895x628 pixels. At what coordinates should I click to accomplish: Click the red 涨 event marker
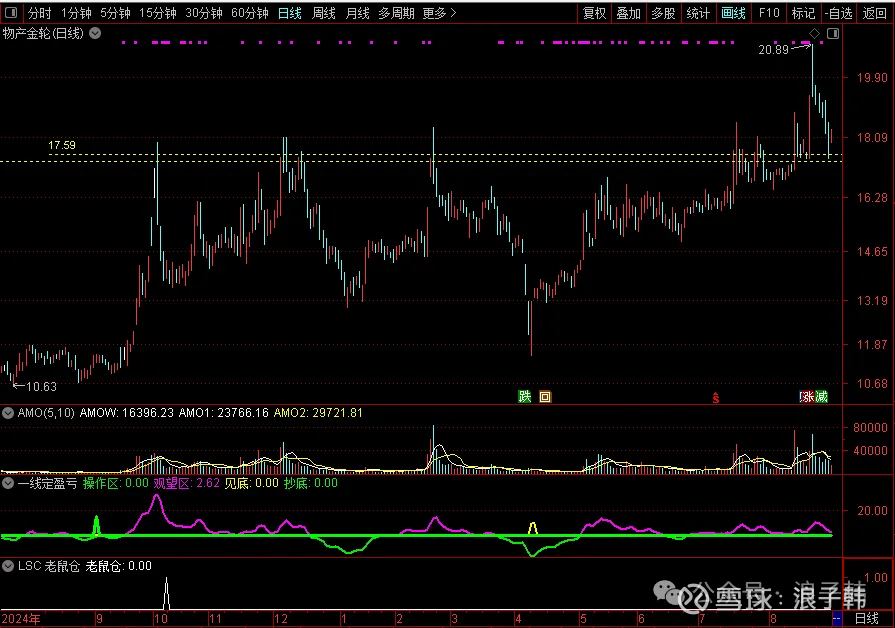coord(807,396)
